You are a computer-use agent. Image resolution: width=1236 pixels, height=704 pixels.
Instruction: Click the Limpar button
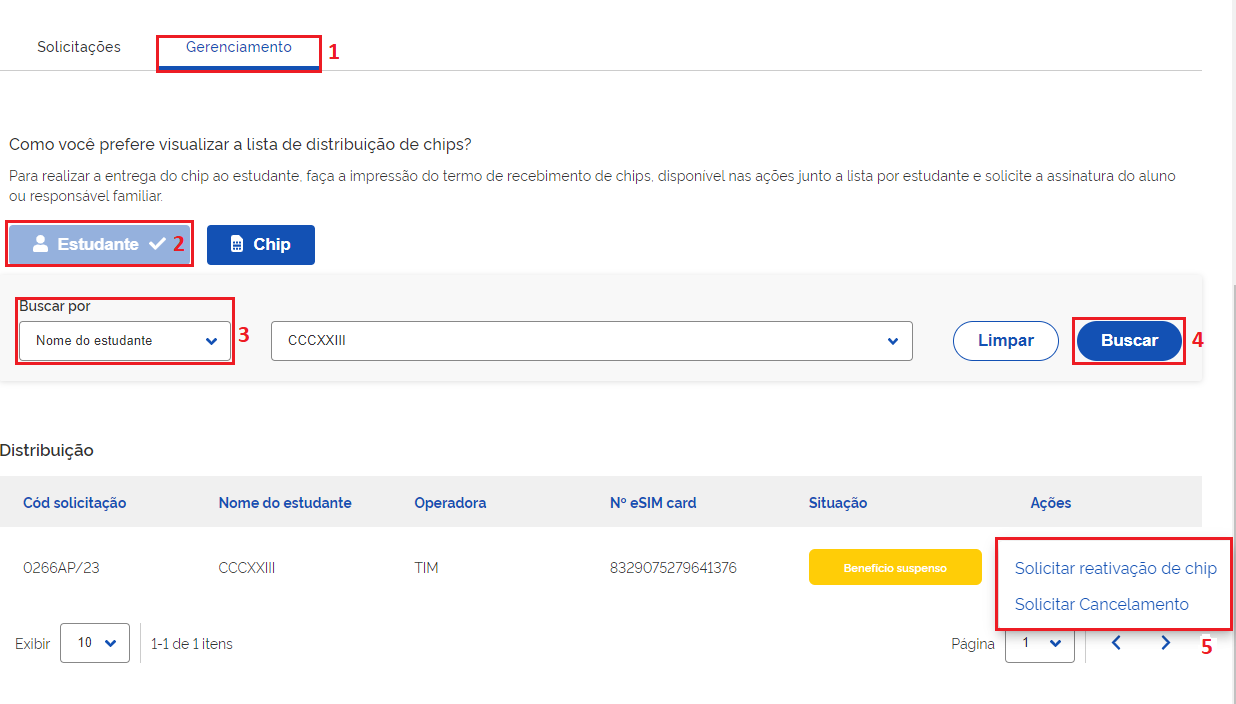pos(1005,341)
